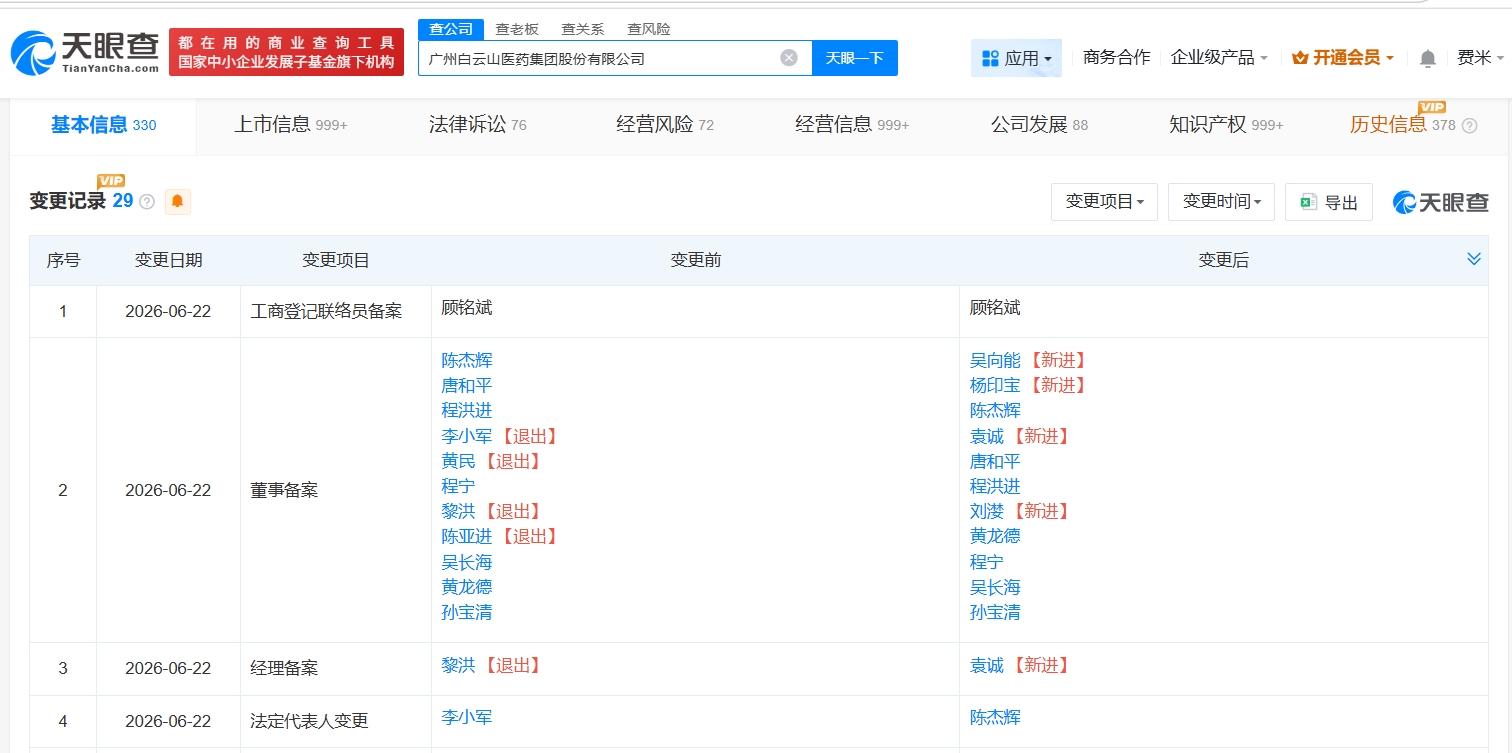Screen dimensions: 1512x753
Task: Select the 法律诉讼 tab
Action: click(x=477, y=125)
